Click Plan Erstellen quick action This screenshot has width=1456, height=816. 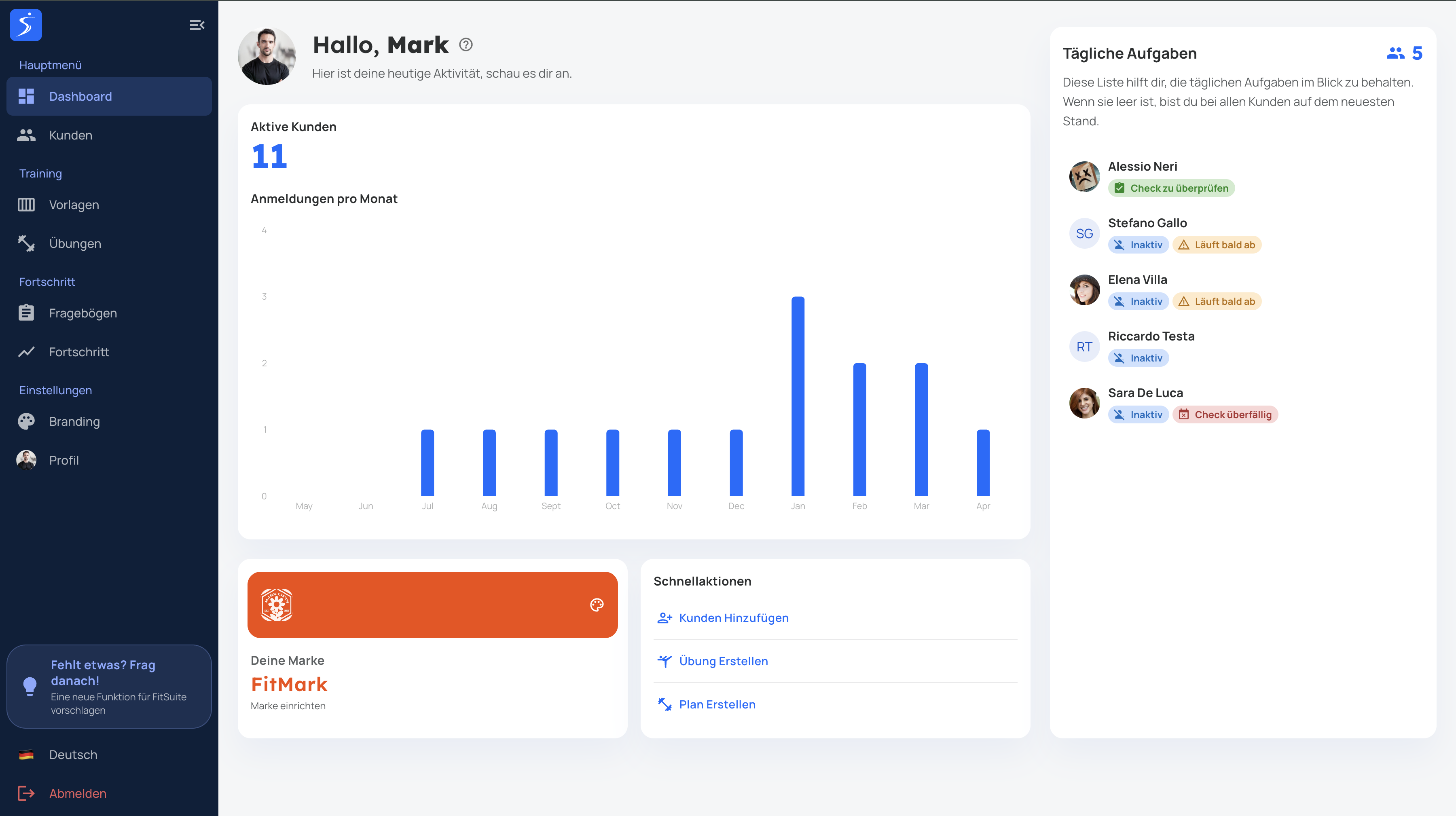836,705
